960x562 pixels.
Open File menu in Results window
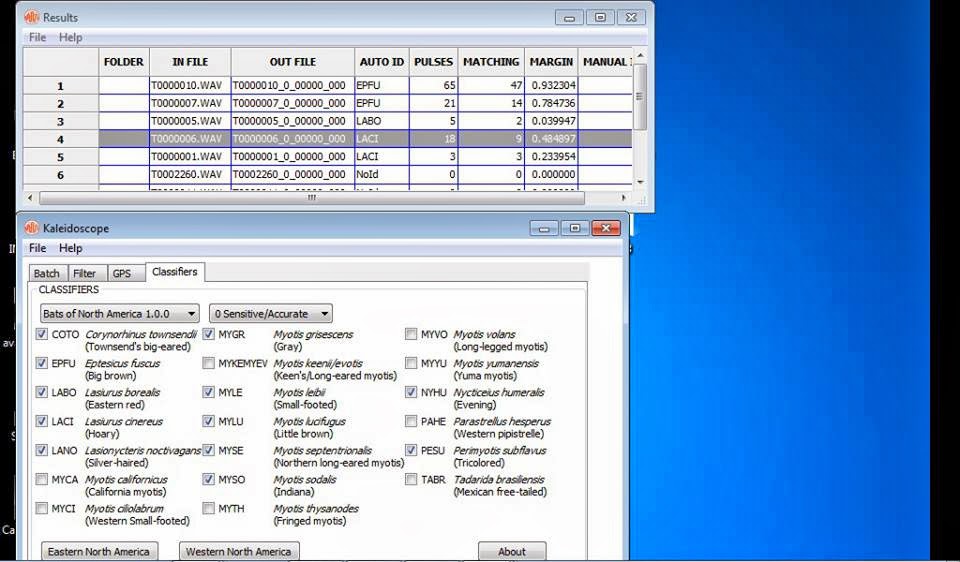[37, 37]
